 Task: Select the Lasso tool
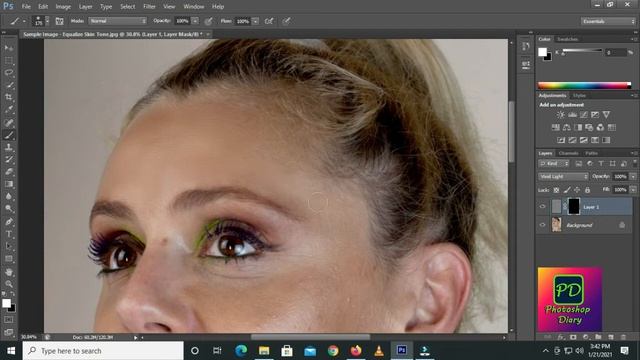pyautogui.click(x=9, y=73)
